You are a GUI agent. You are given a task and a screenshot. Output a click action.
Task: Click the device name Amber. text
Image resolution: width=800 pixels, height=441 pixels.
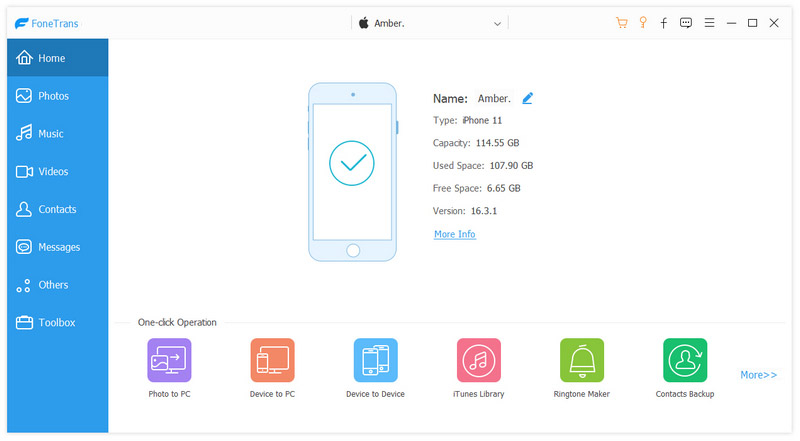[494, 99]
